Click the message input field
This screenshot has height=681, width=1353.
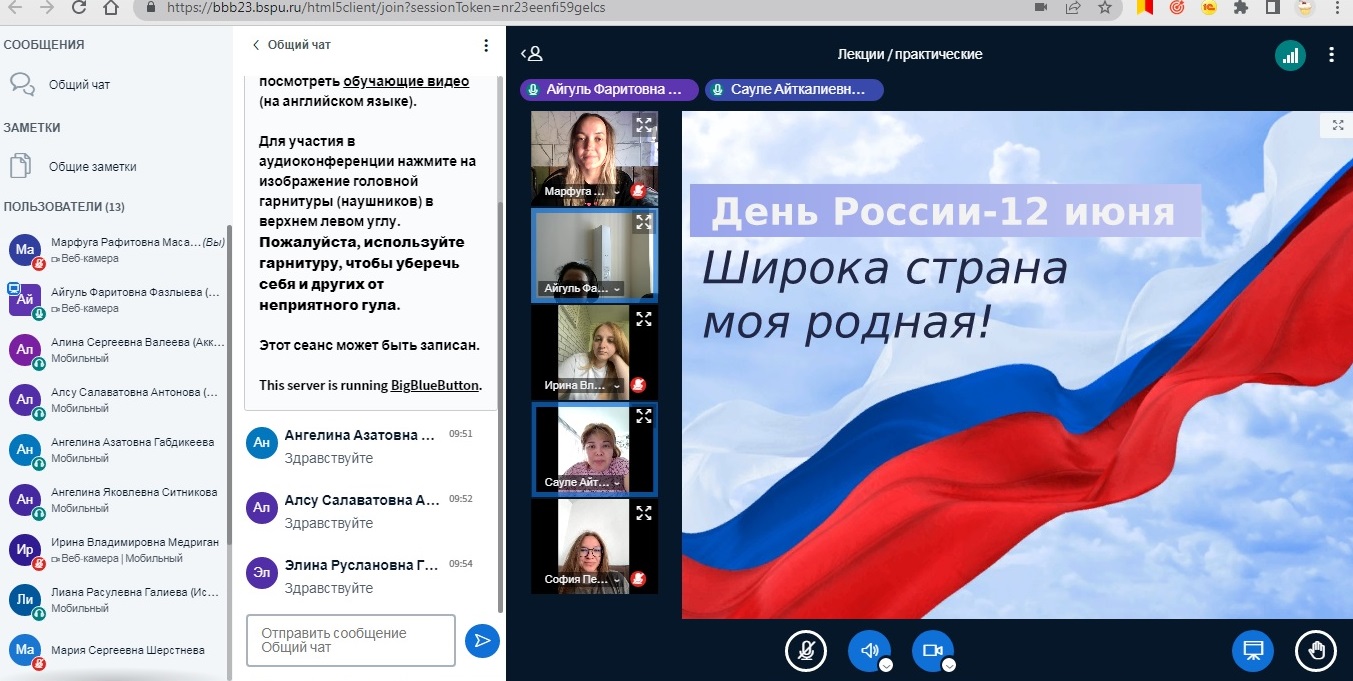[350, 640]
